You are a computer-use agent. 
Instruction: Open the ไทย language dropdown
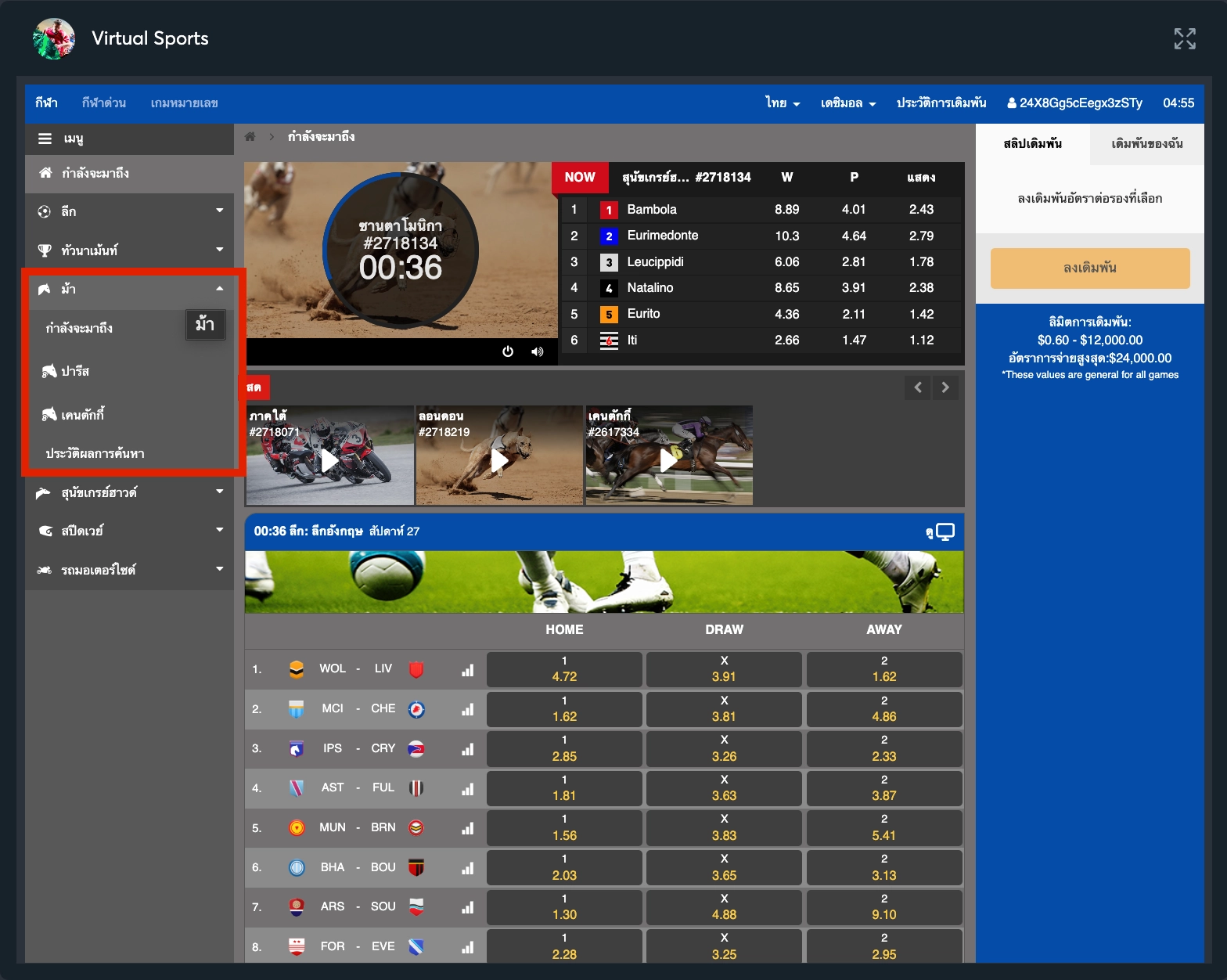coord(782,103)
